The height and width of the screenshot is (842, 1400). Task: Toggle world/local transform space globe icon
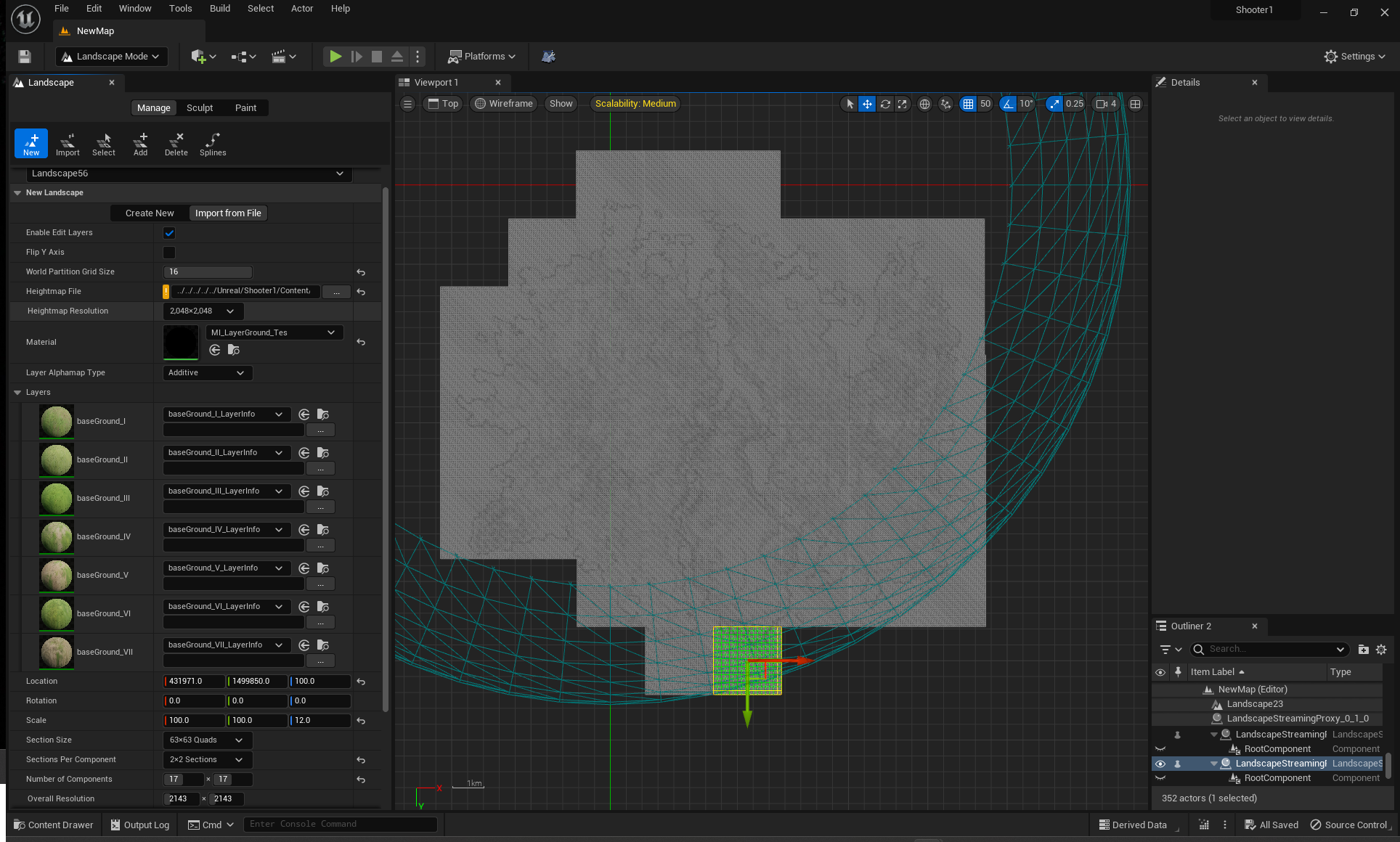924,104
